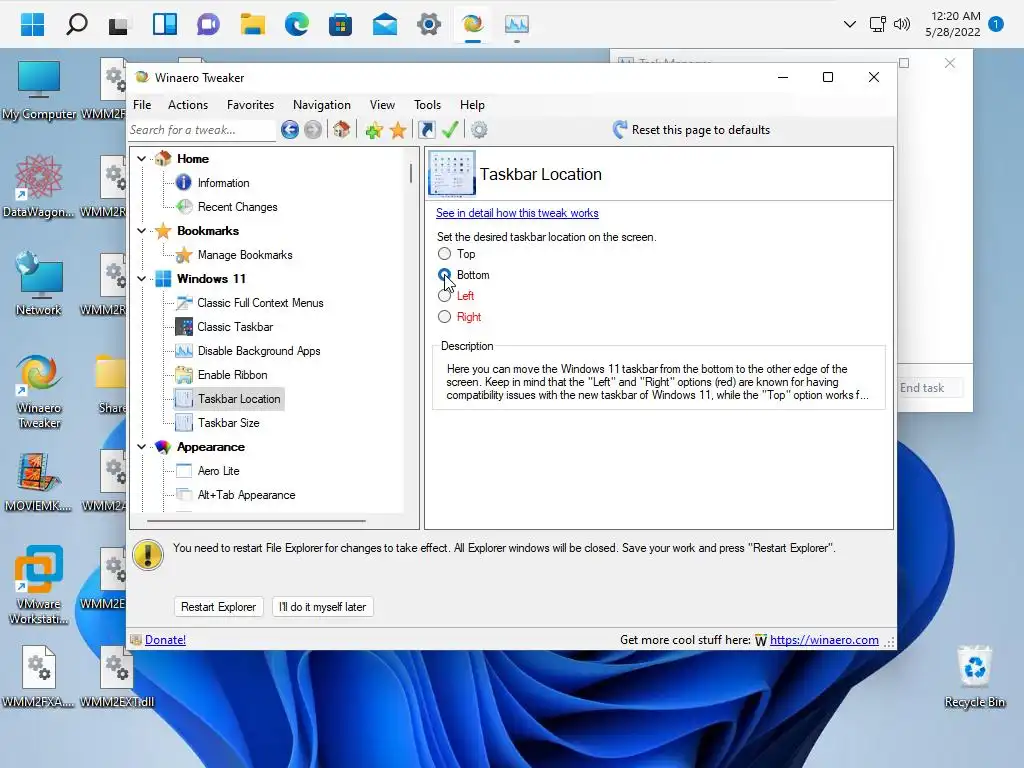The image size is (1024, 768).
Task: Select the Classic Taskbar tweak
Action: tap(235, 327)
